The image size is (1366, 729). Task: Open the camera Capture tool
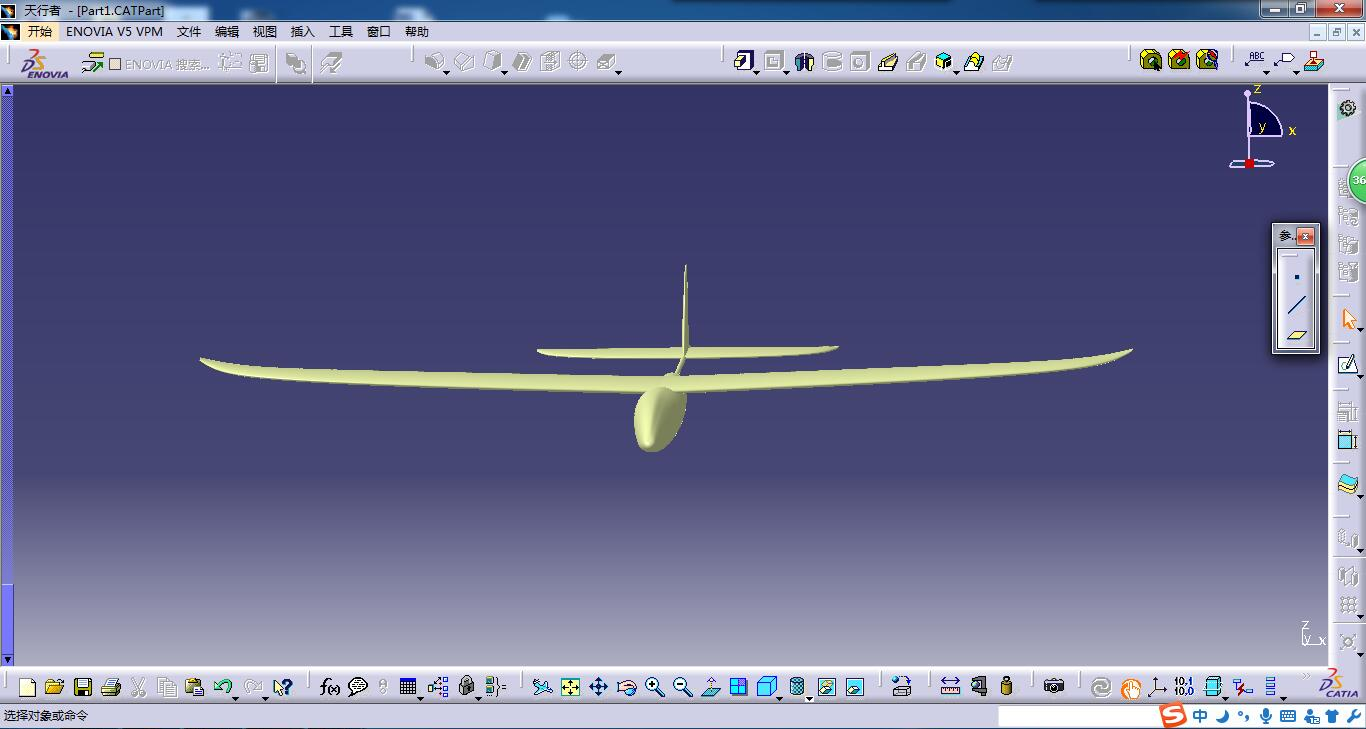(x=1054, y=686)
